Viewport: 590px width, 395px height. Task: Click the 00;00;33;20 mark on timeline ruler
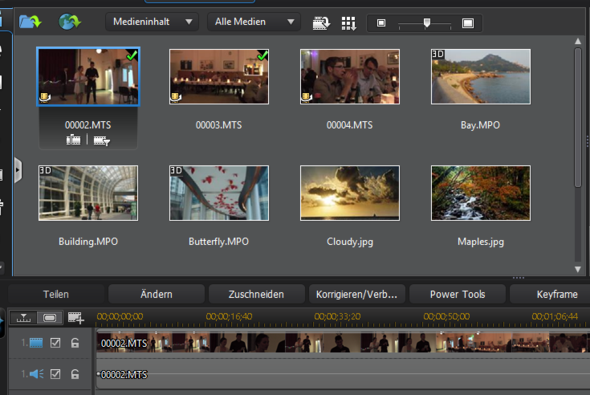click(x=338, y=317)
